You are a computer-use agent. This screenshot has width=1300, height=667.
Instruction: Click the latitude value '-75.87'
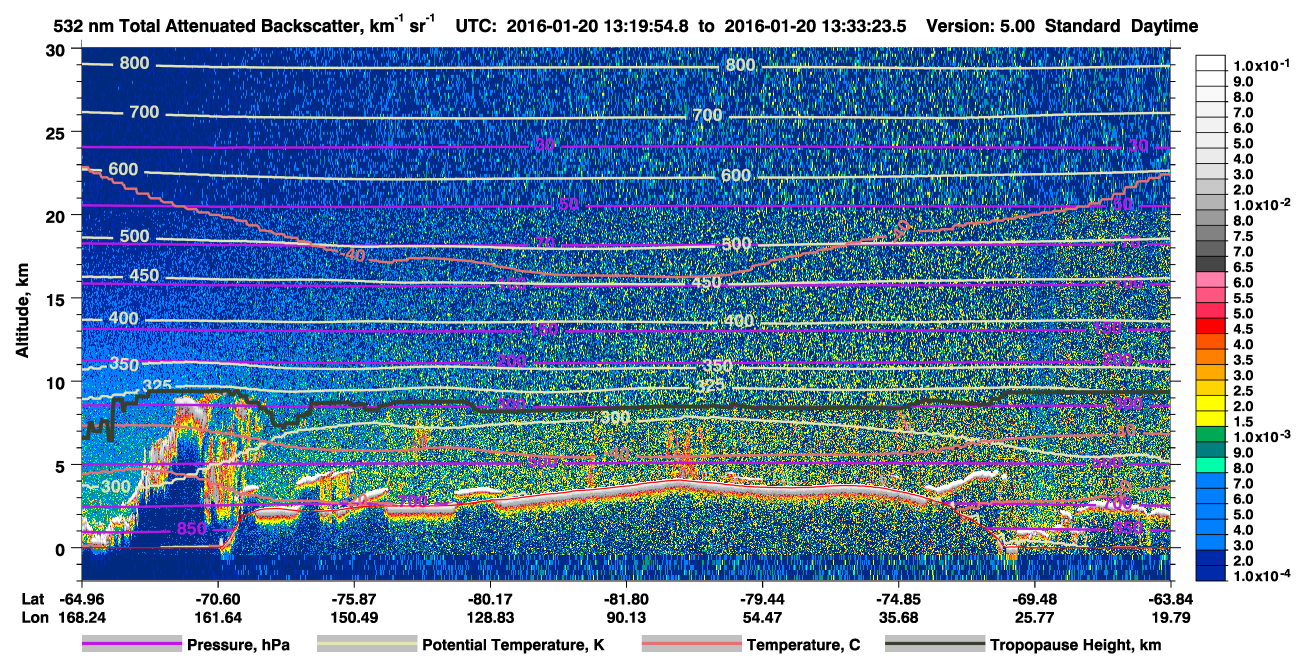pos(354,598)
